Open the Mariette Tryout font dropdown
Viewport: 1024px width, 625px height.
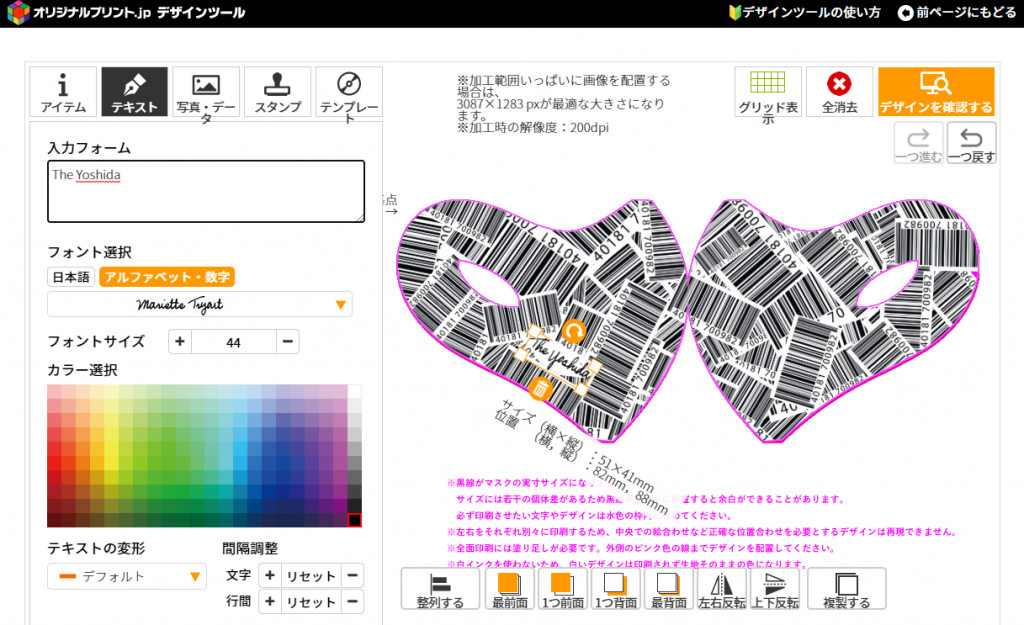200,304
